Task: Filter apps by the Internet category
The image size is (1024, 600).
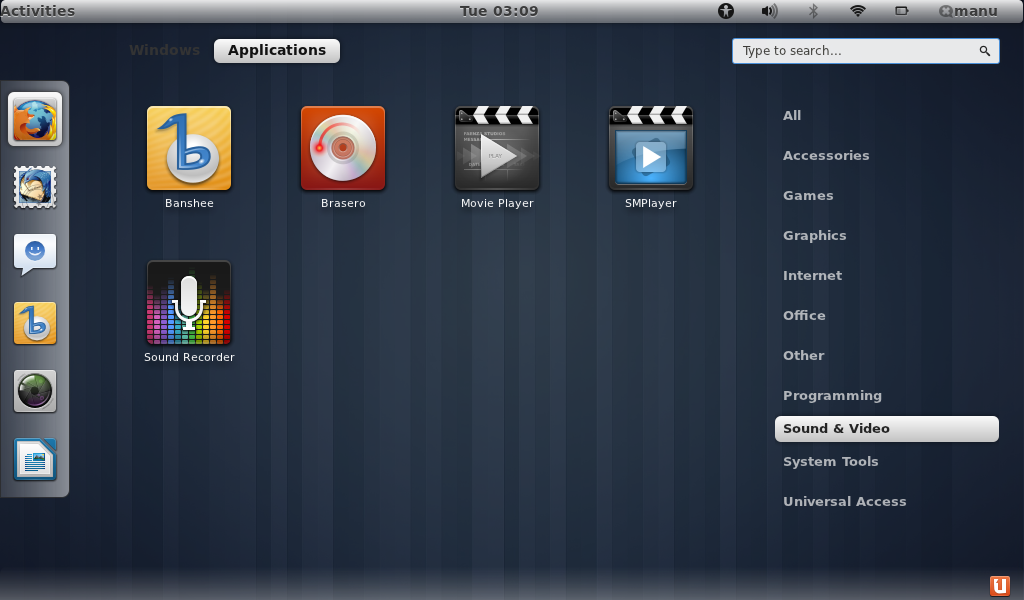Action: (x=812, y=275)
